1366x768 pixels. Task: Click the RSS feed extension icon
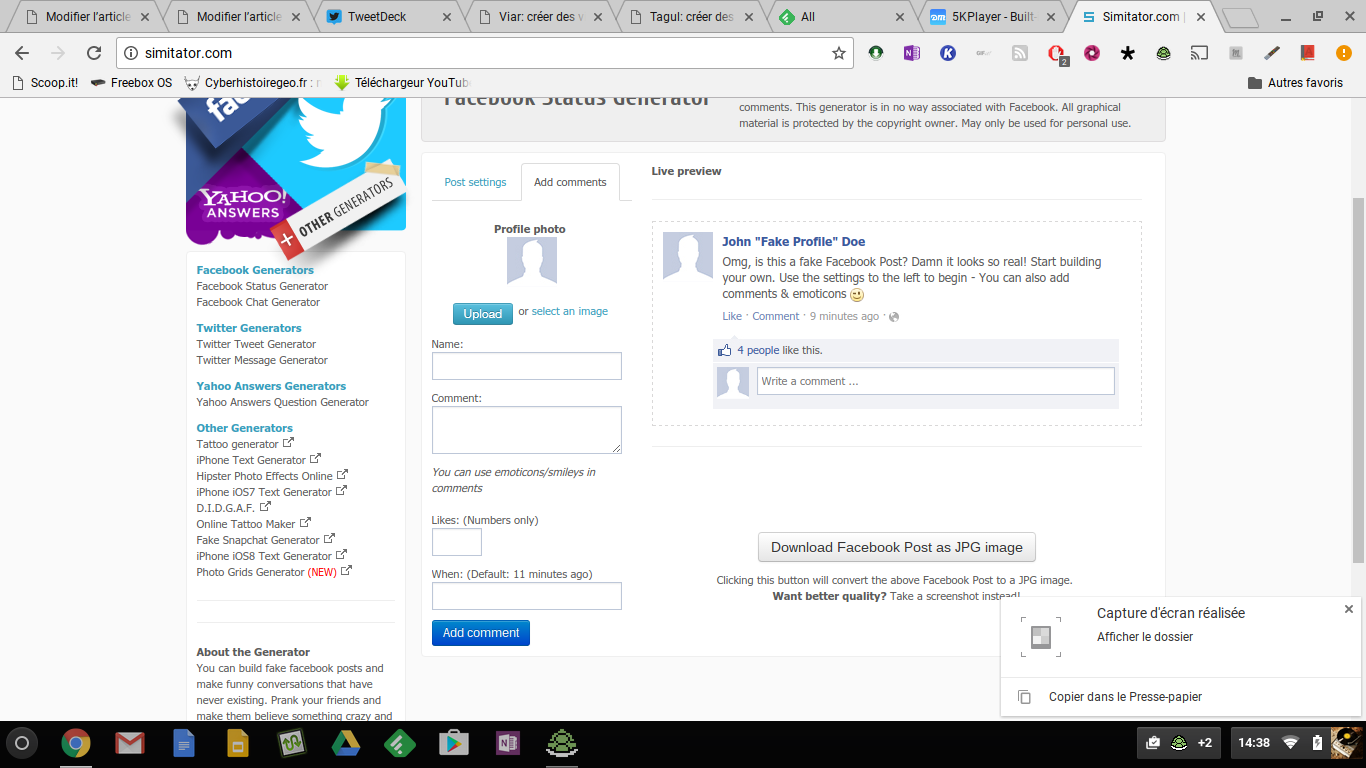[x=1020, y=53]
